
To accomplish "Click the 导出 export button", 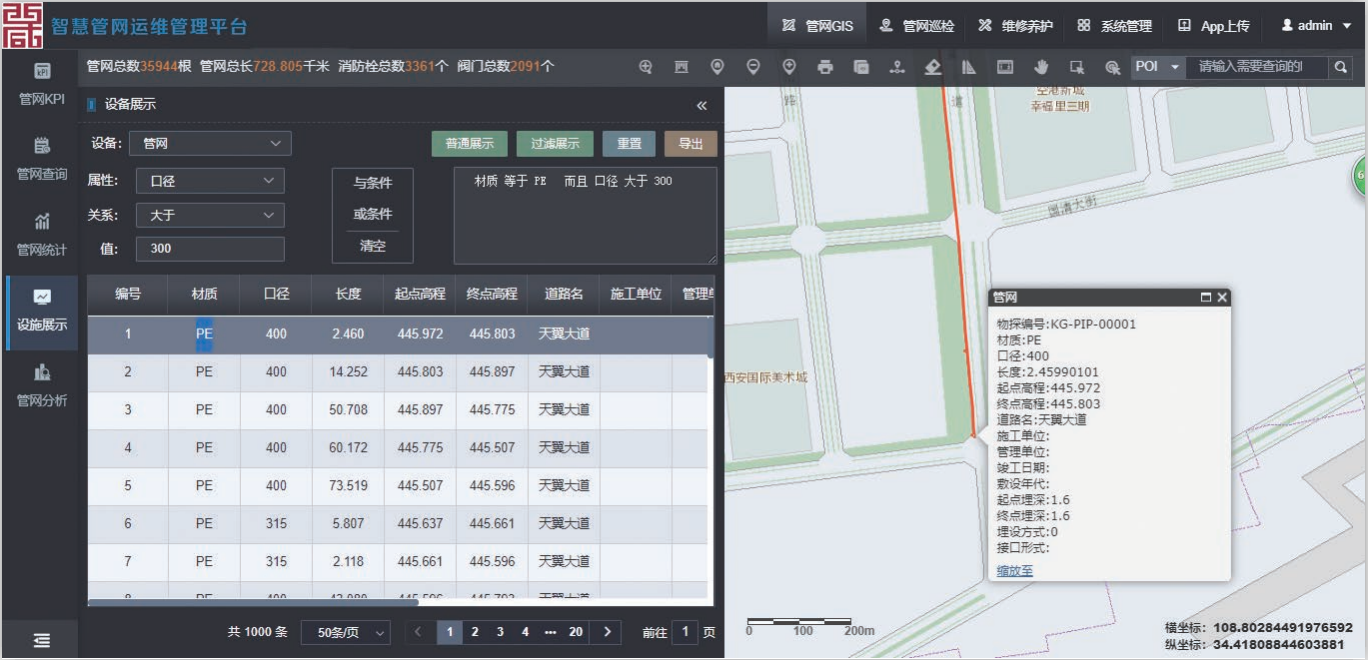I will tap(690, 144).
